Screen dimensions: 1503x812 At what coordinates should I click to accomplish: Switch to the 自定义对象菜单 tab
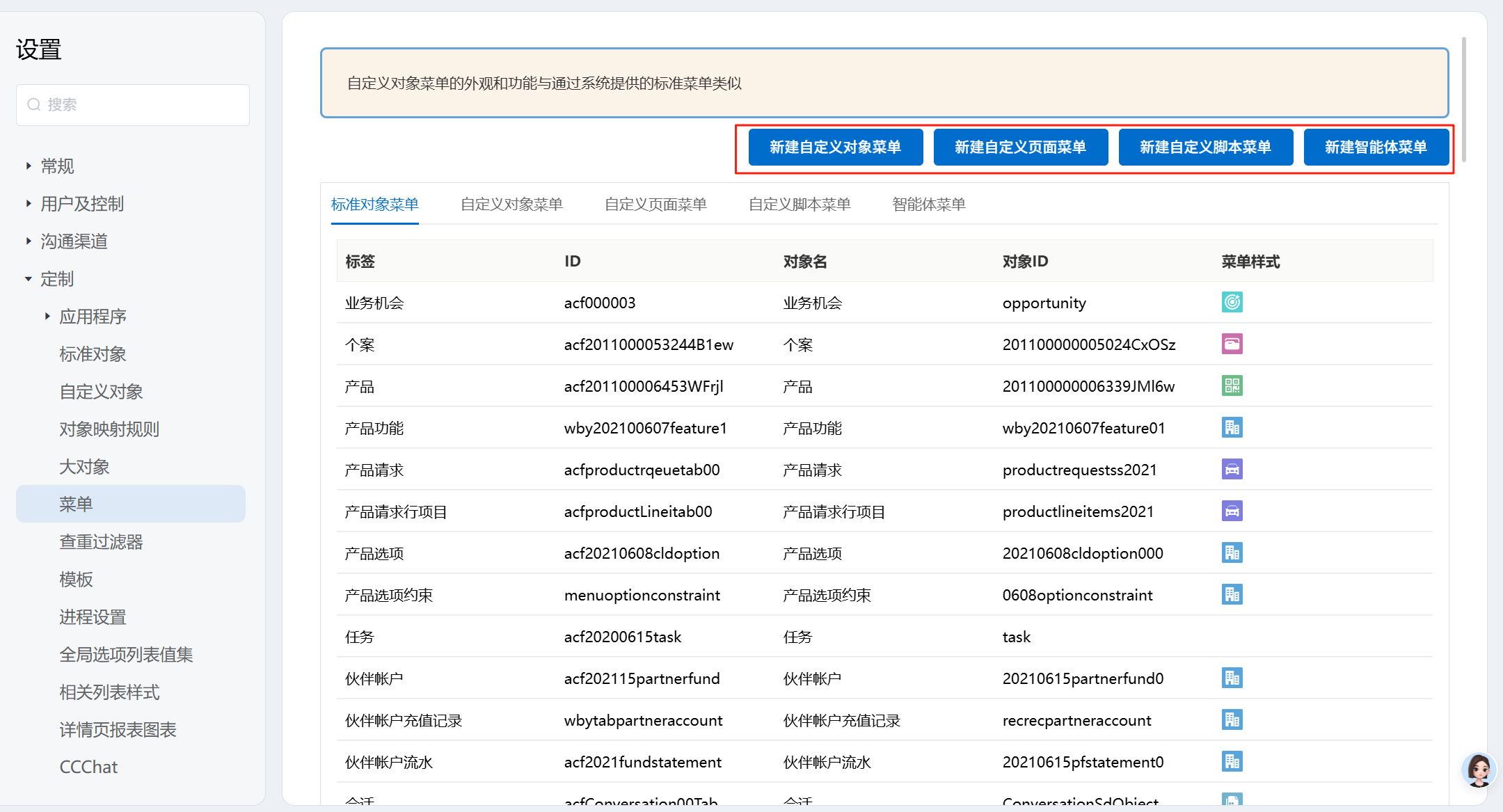point(511,205)
